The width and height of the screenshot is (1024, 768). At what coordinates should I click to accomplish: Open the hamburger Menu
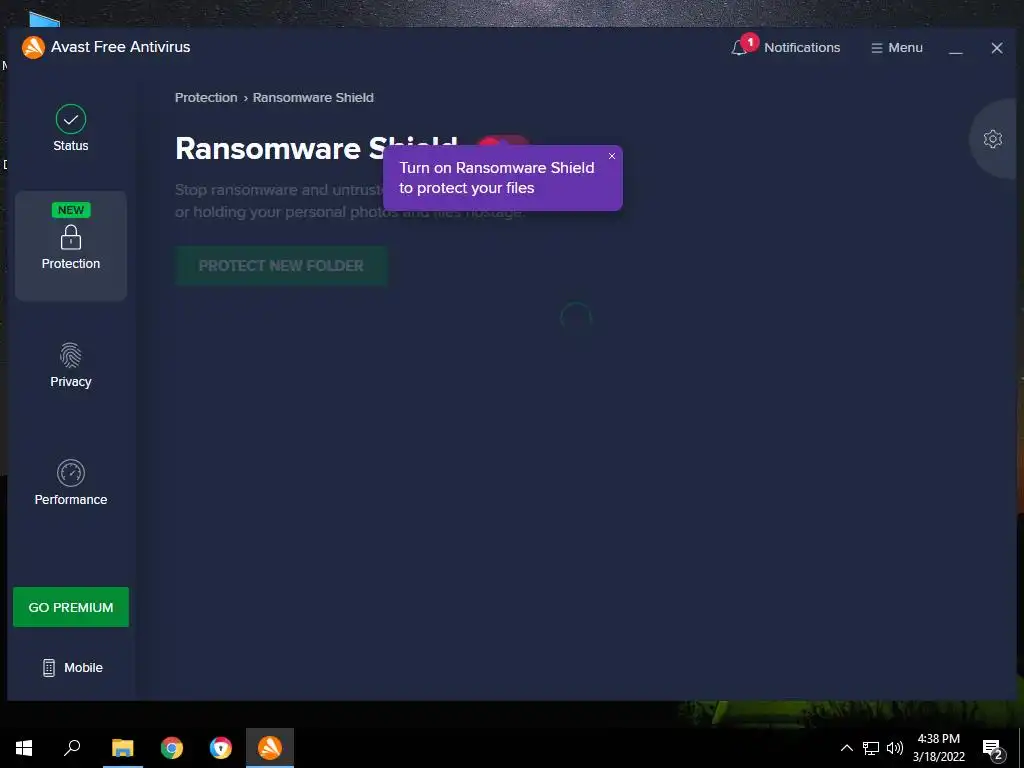point(897,48)
